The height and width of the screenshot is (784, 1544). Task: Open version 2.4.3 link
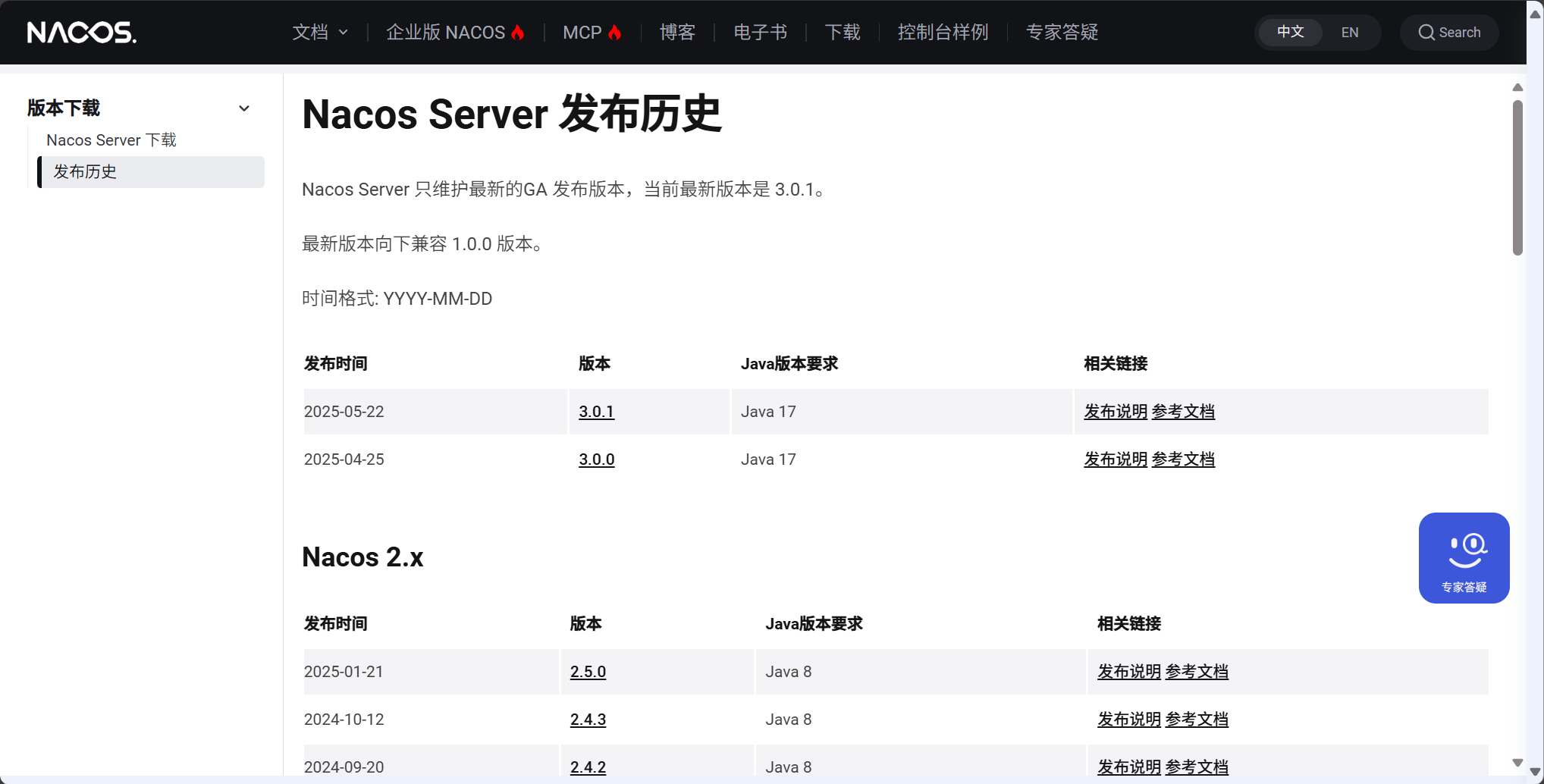(588, 720)
